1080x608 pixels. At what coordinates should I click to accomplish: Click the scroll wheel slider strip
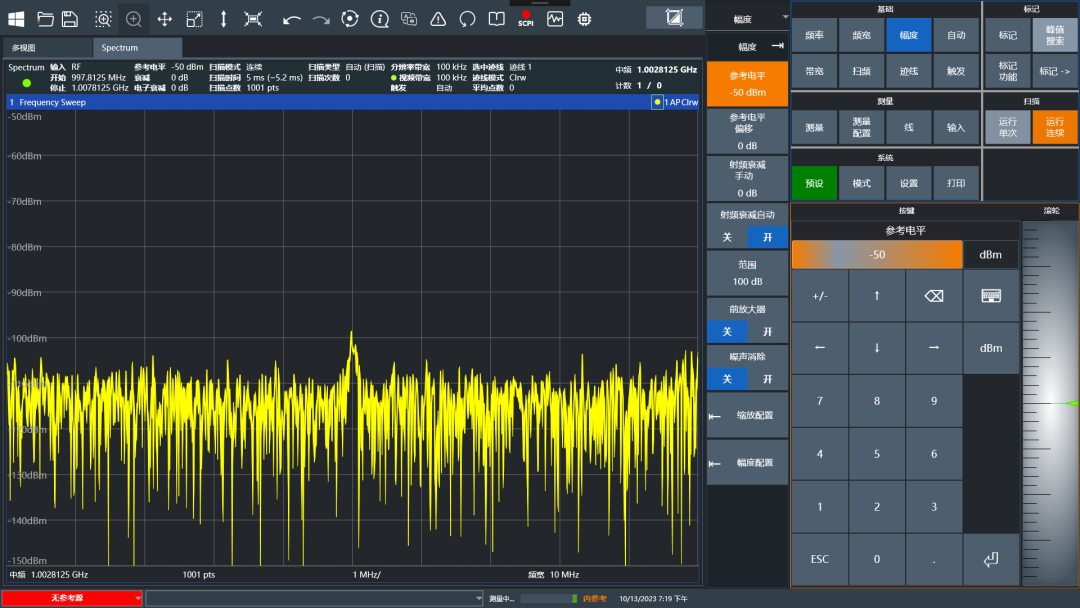tap(1050, 403)
